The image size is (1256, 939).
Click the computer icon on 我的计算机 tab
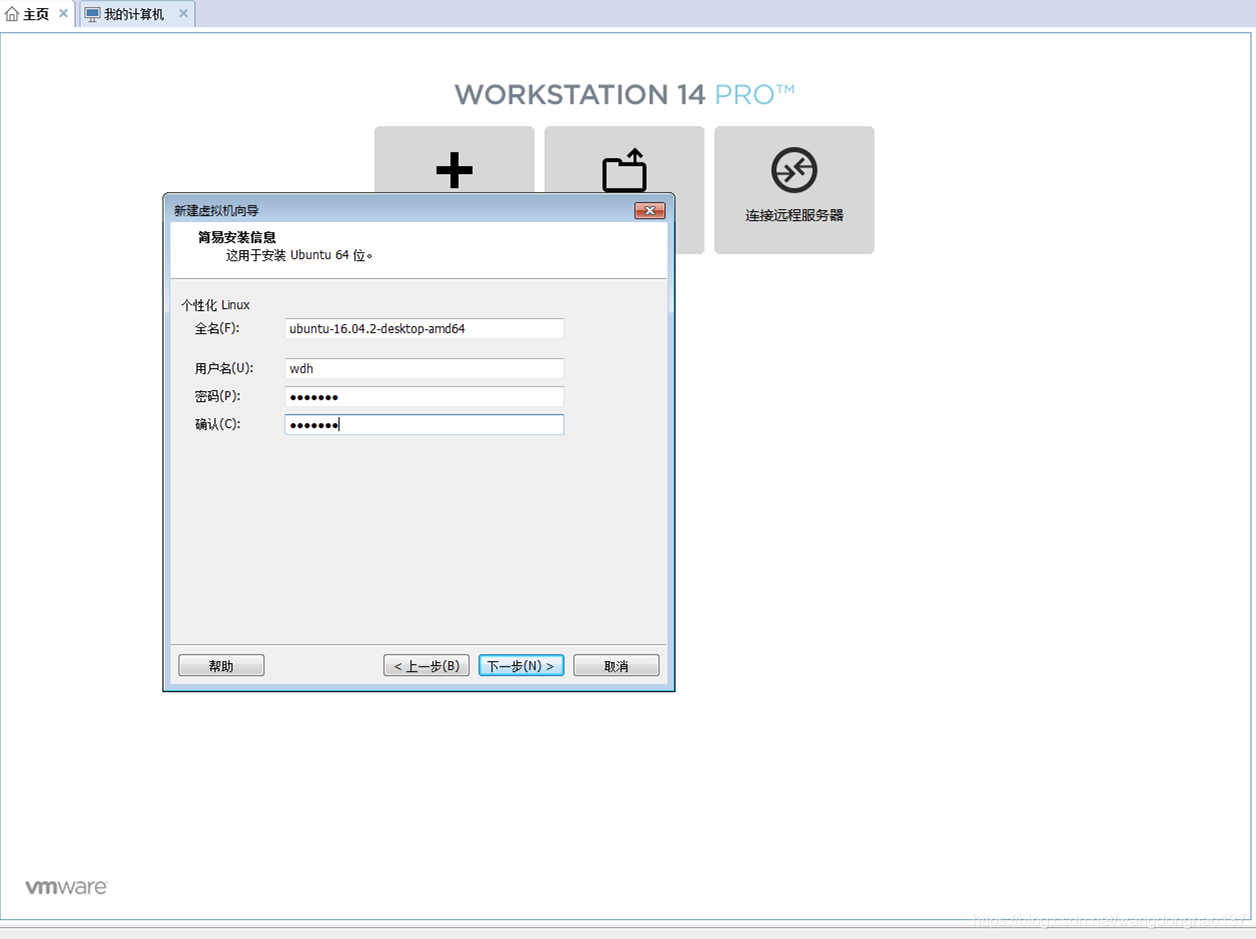92,15
